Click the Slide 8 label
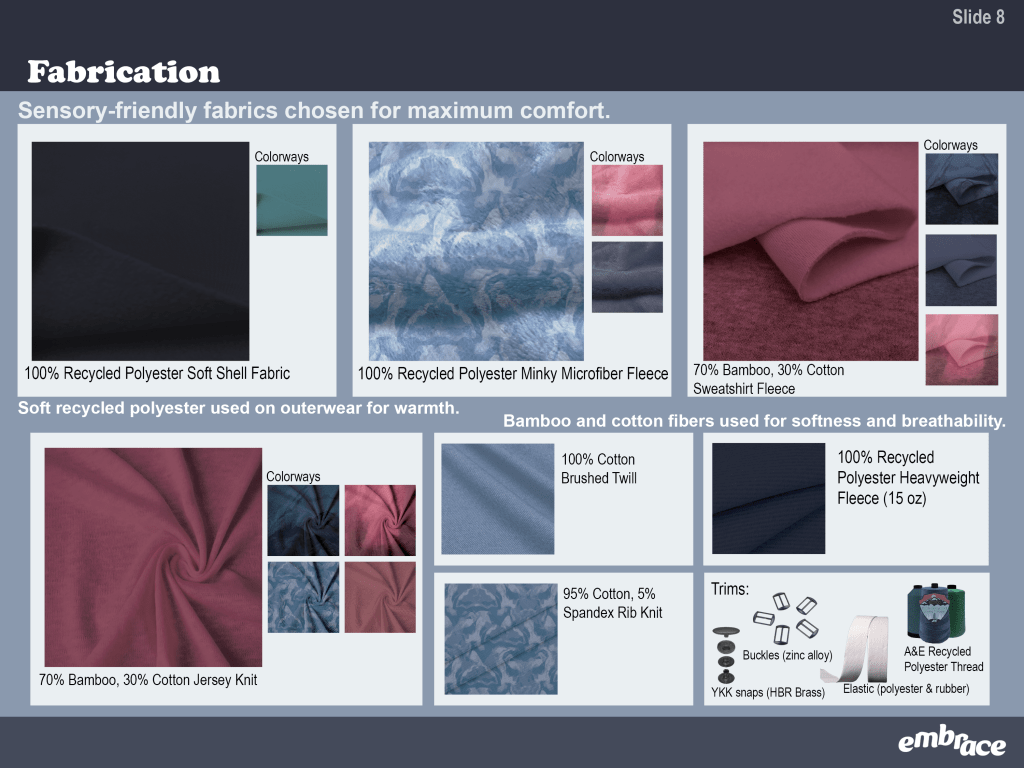The height and width of the screenshot is (768, 1024). (x=977, y=17)
